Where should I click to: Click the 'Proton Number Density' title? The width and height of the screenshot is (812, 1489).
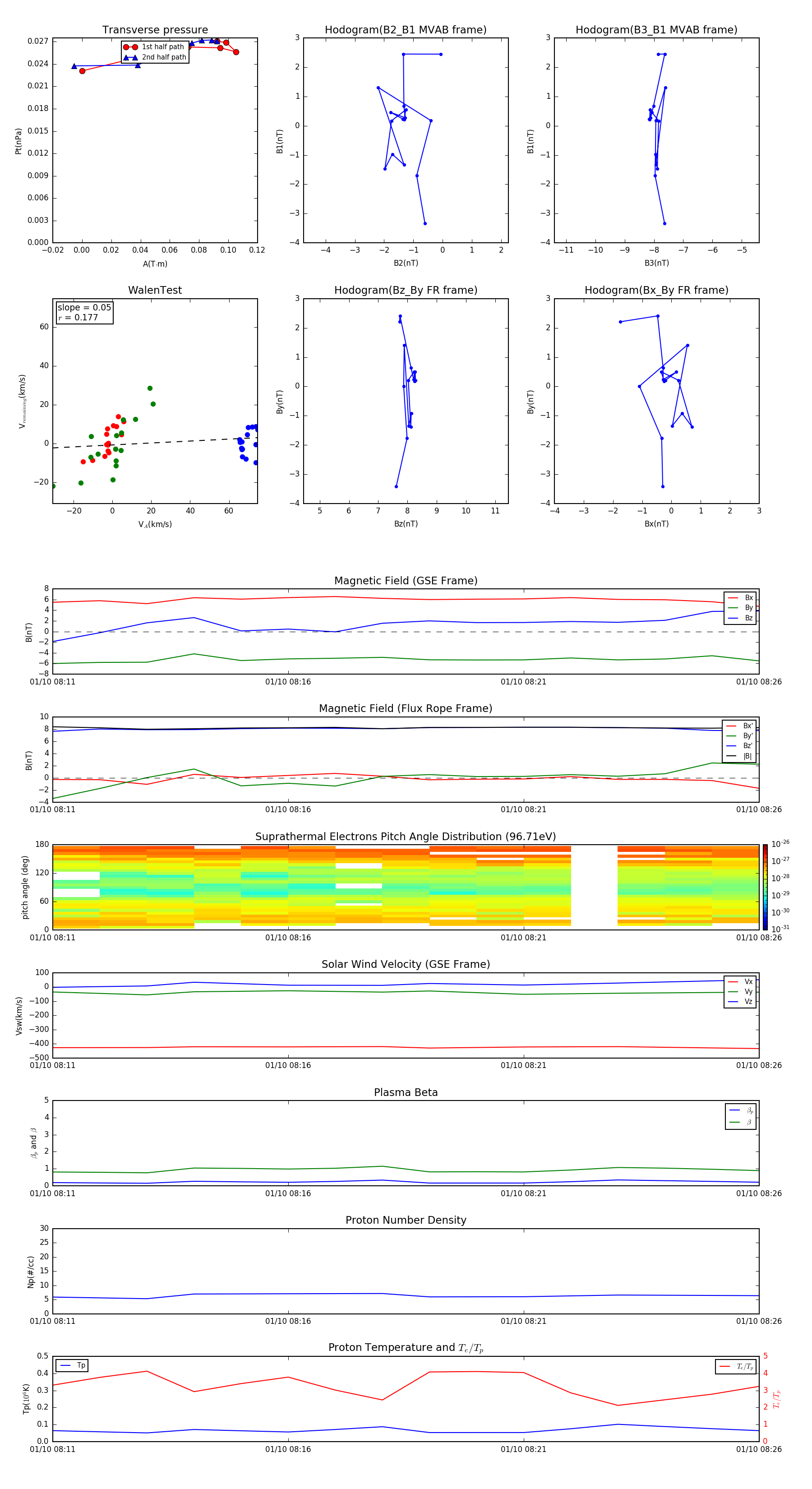coord(406,1220)
